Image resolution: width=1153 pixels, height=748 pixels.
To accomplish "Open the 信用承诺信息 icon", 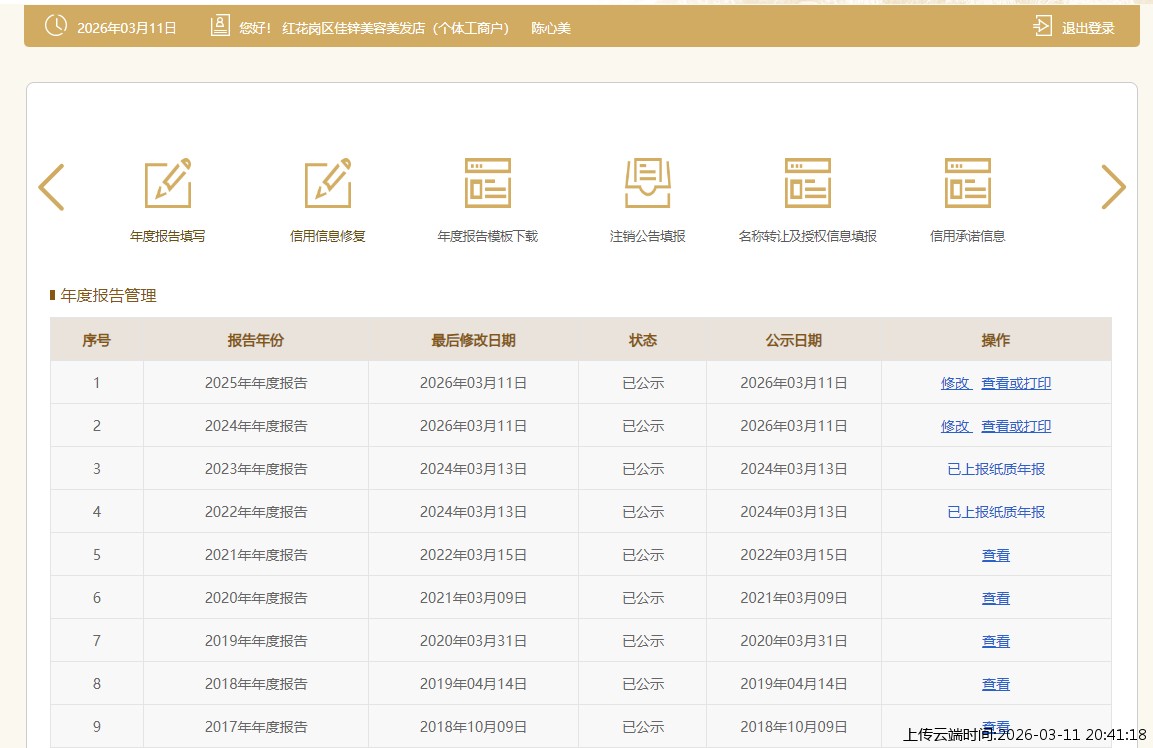I will coord(968,184).
